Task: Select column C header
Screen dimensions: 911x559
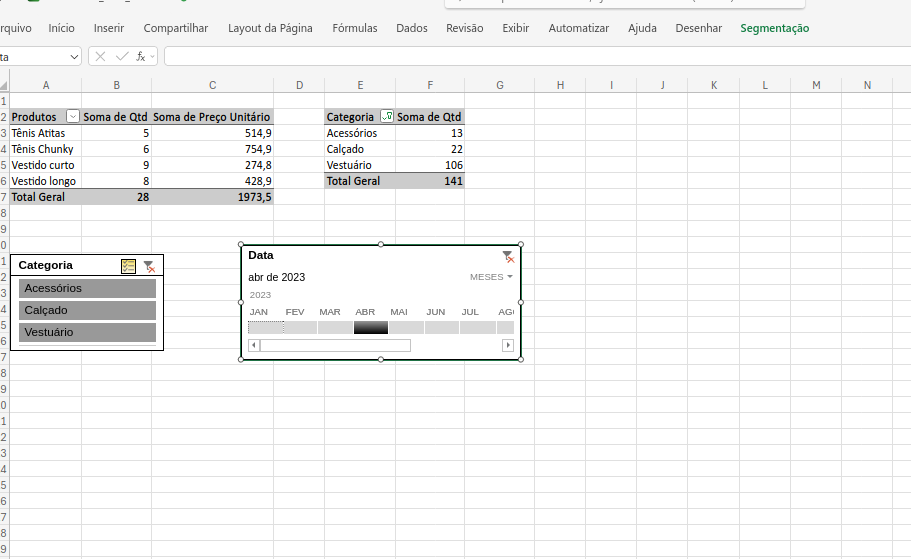Action: click(213, 85)
